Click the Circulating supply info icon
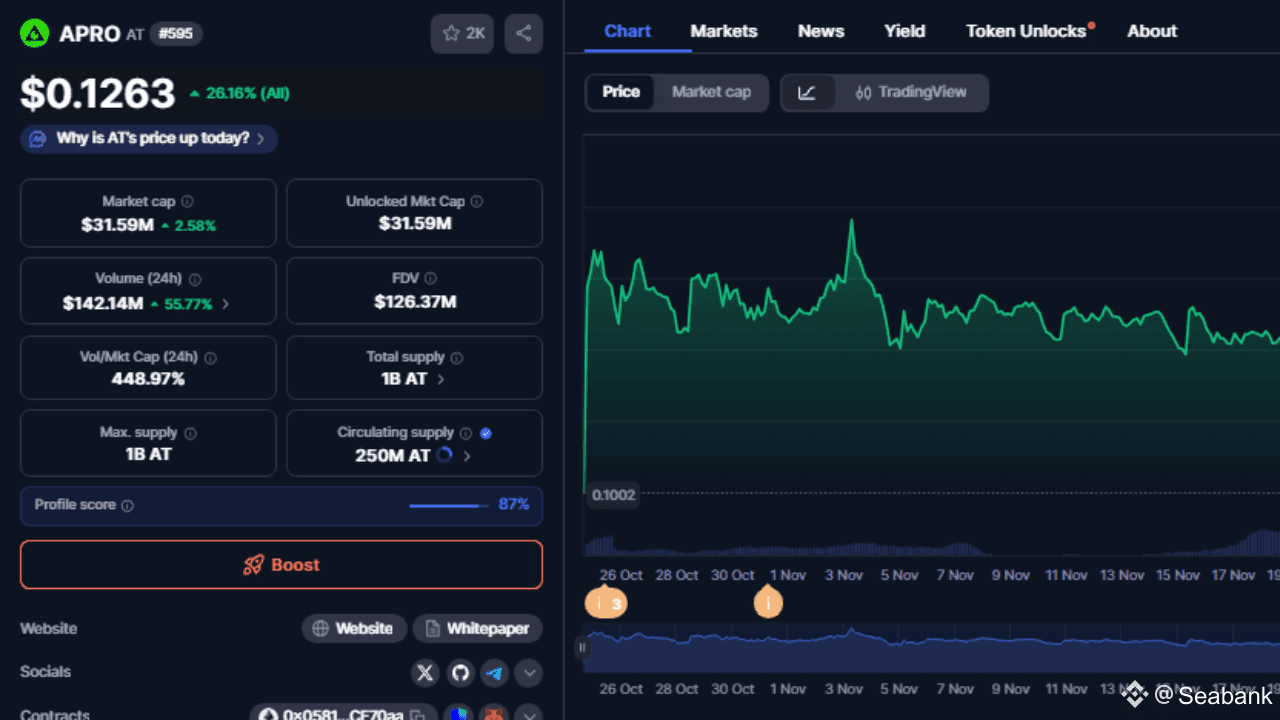 coord(465,434)
